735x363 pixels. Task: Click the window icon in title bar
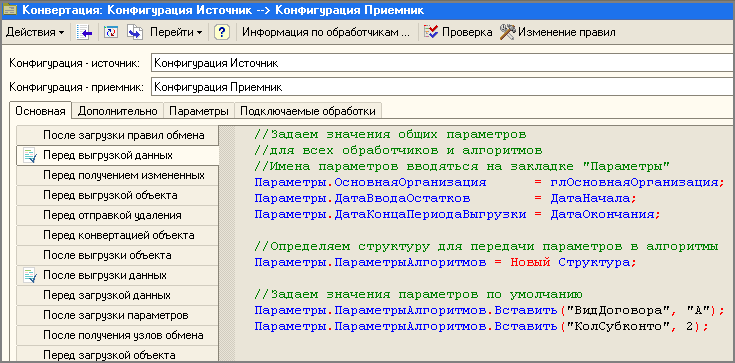10,10
